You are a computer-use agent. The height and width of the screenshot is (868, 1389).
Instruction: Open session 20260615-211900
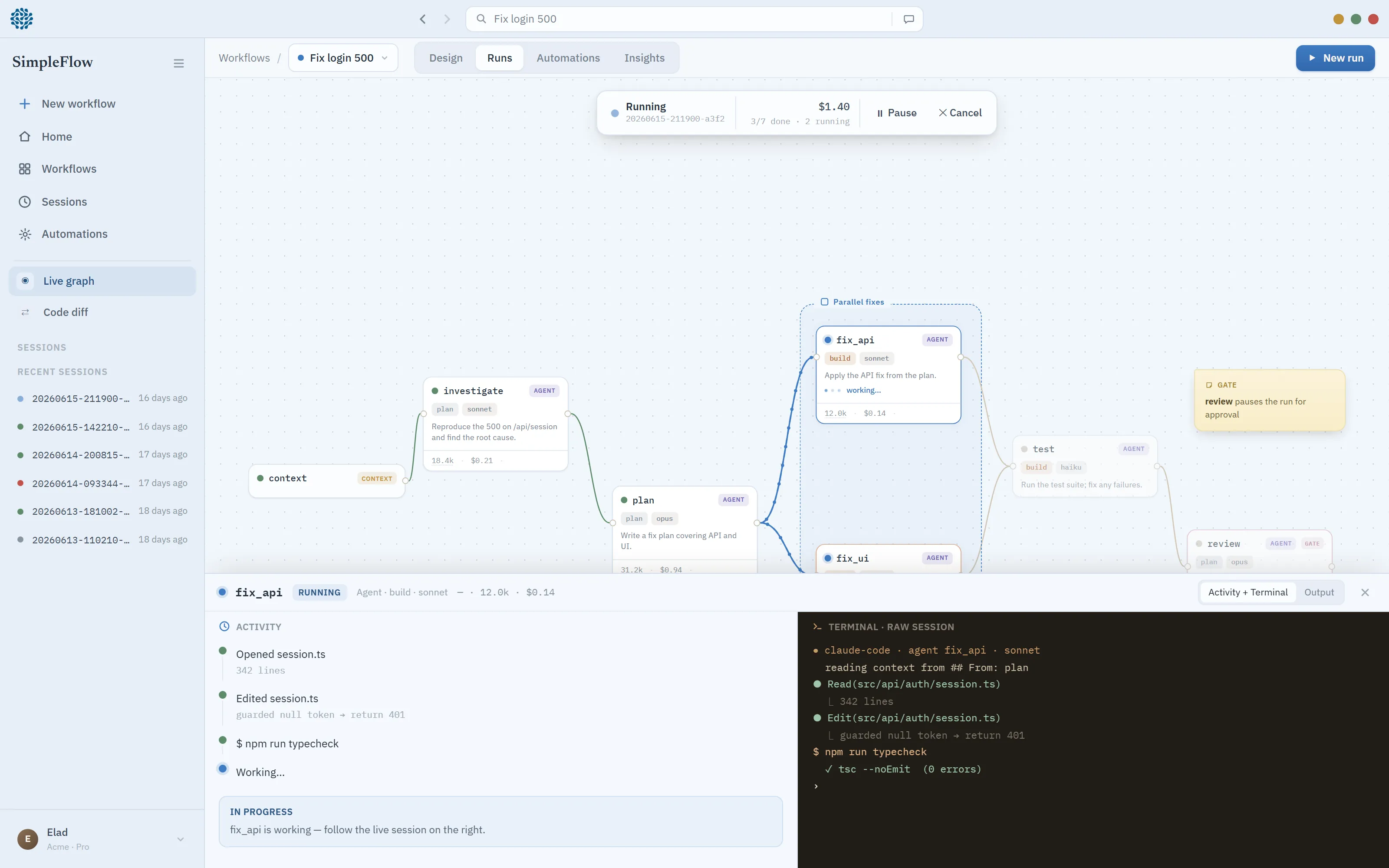pyautogui.click(x=102, y=398)
